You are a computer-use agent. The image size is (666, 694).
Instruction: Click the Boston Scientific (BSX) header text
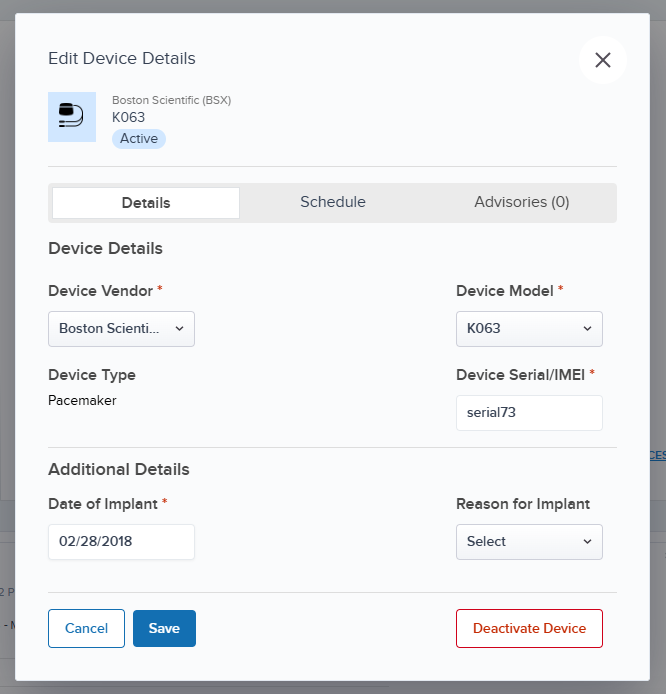[171, 100]
